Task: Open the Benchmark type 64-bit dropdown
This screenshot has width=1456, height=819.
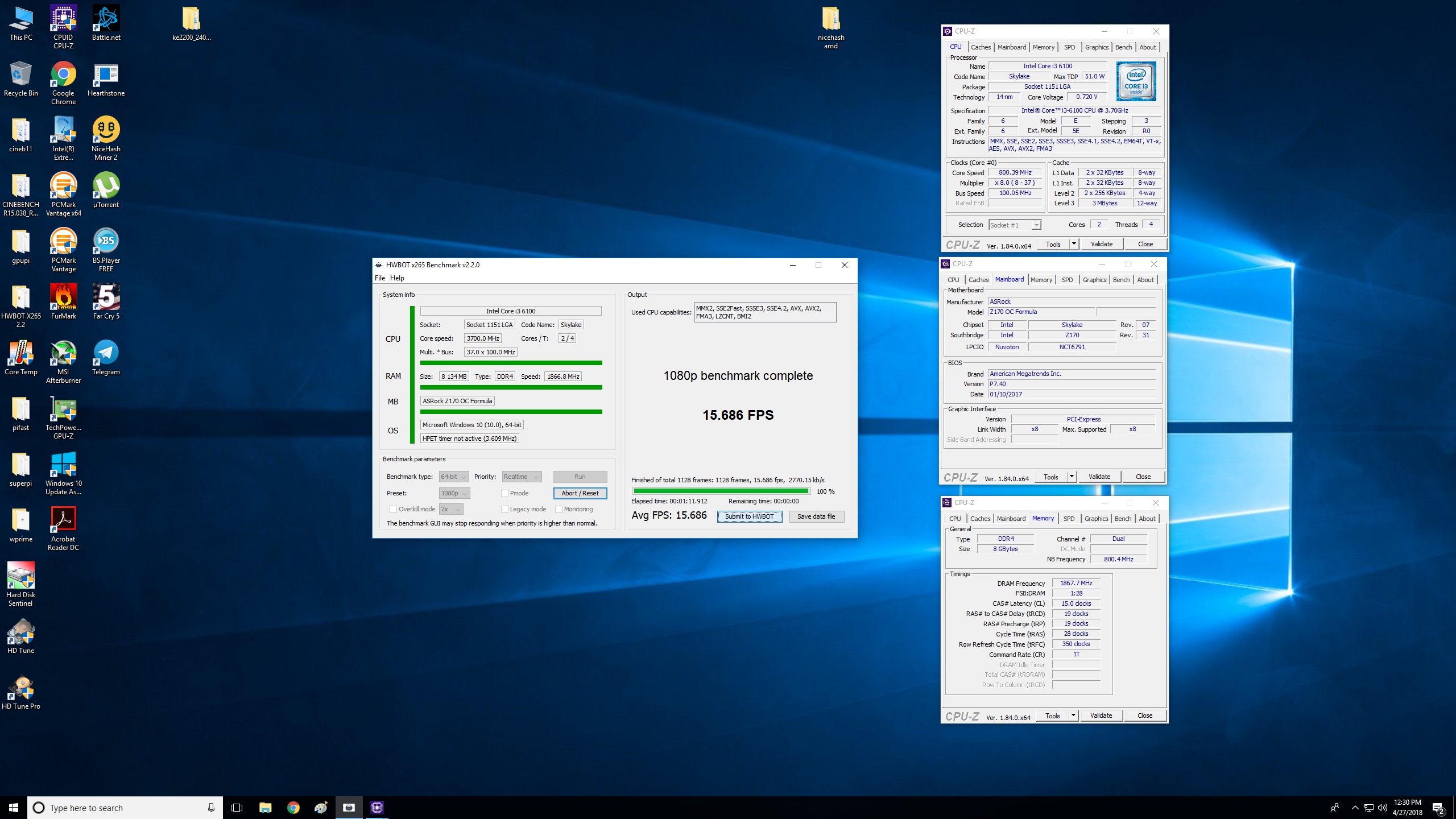Action: 454,477
